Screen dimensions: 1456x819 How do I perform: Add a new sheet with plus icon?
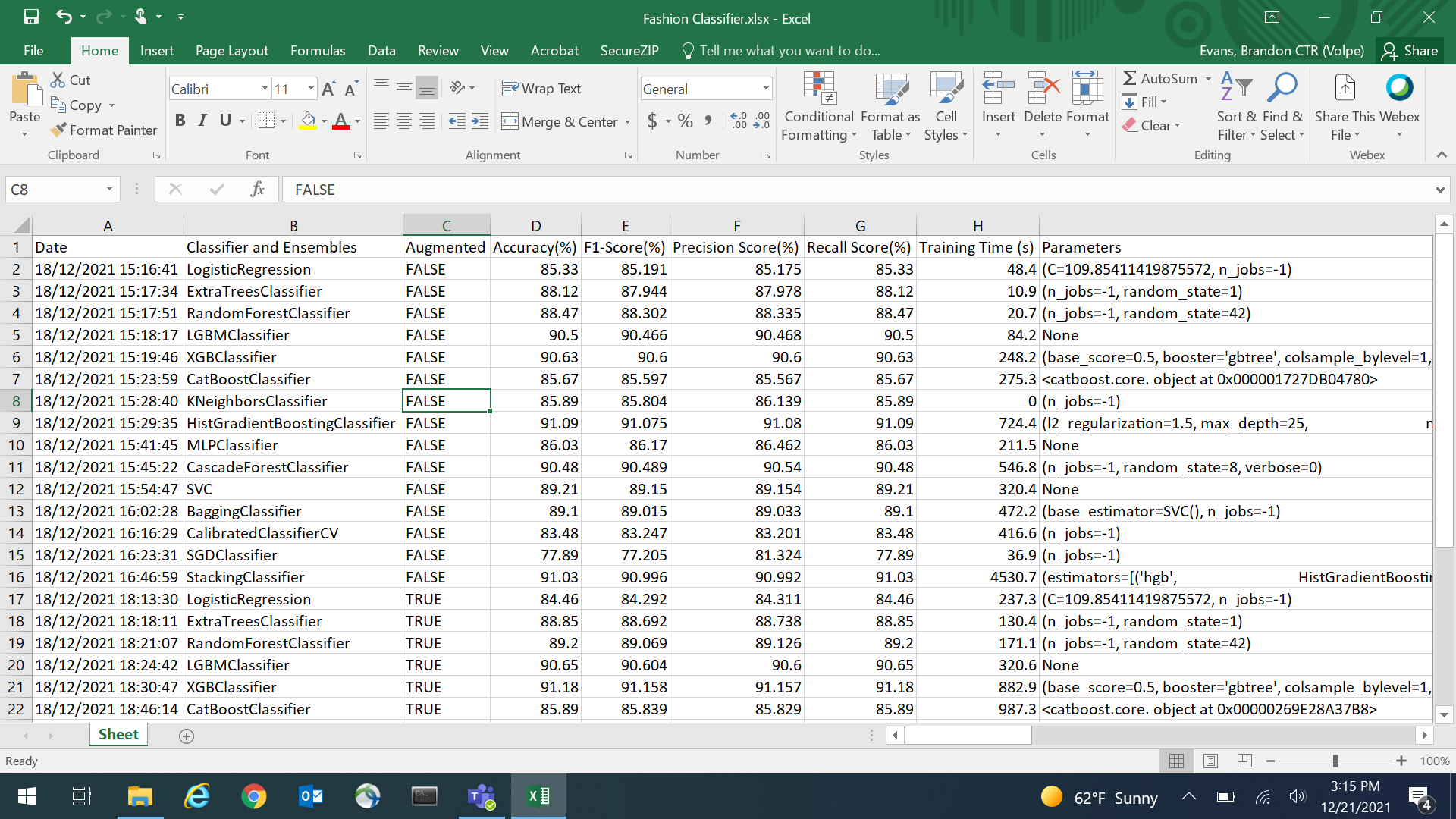pos(187,736)
